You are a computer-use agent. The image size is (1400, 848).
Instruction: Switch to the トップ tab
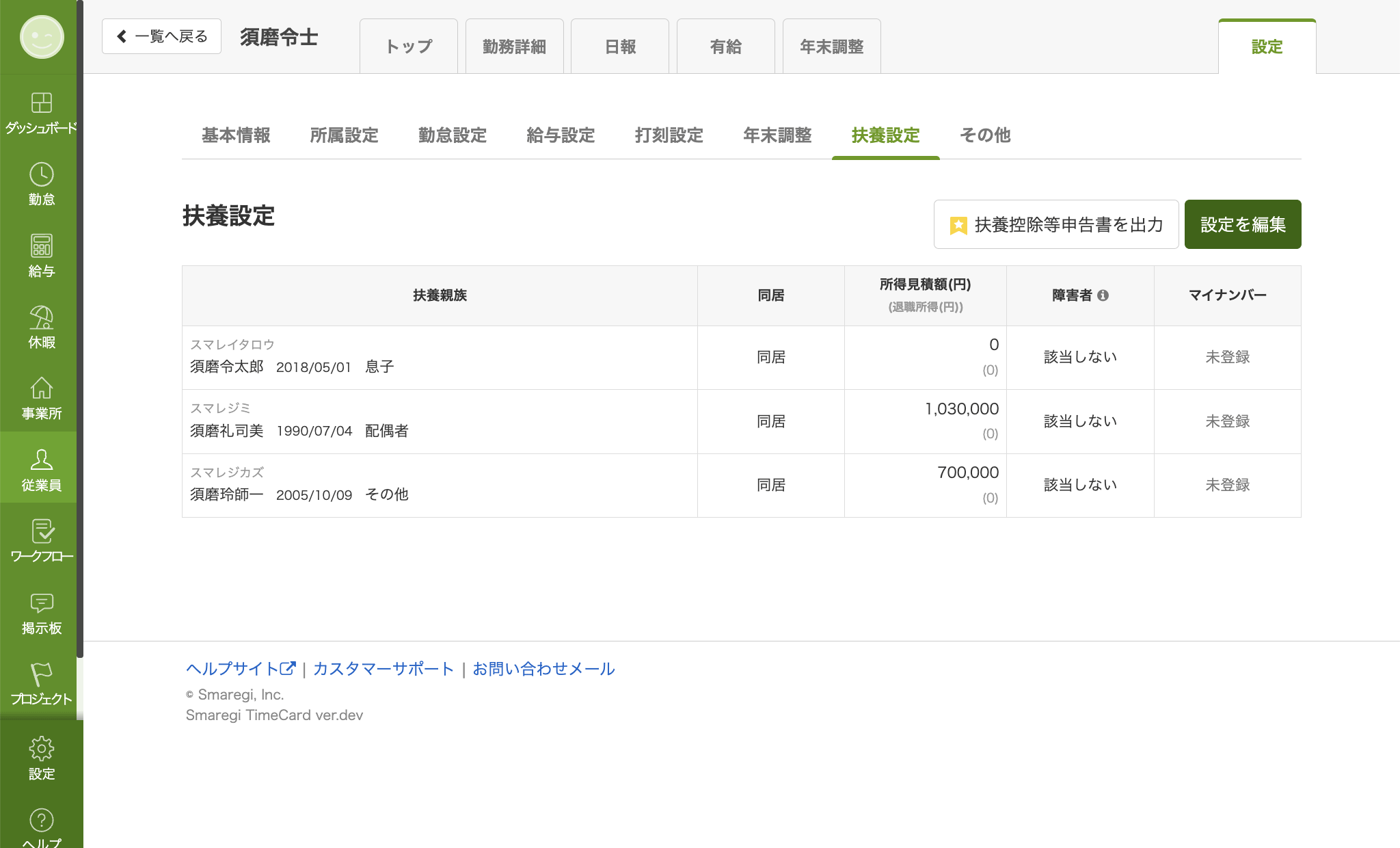pyautogui.click(x=409, y=47)
